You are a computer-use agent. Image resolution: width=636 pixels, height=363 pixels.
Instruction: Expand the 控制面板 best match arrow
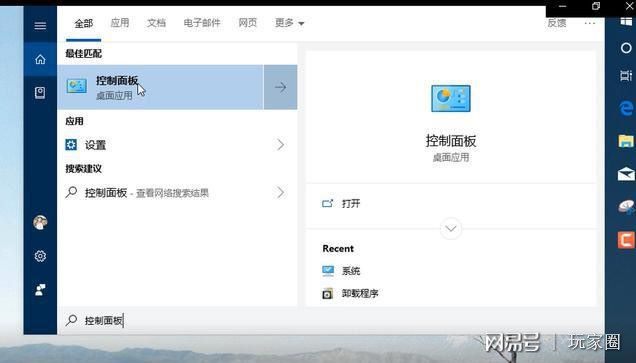280,87
